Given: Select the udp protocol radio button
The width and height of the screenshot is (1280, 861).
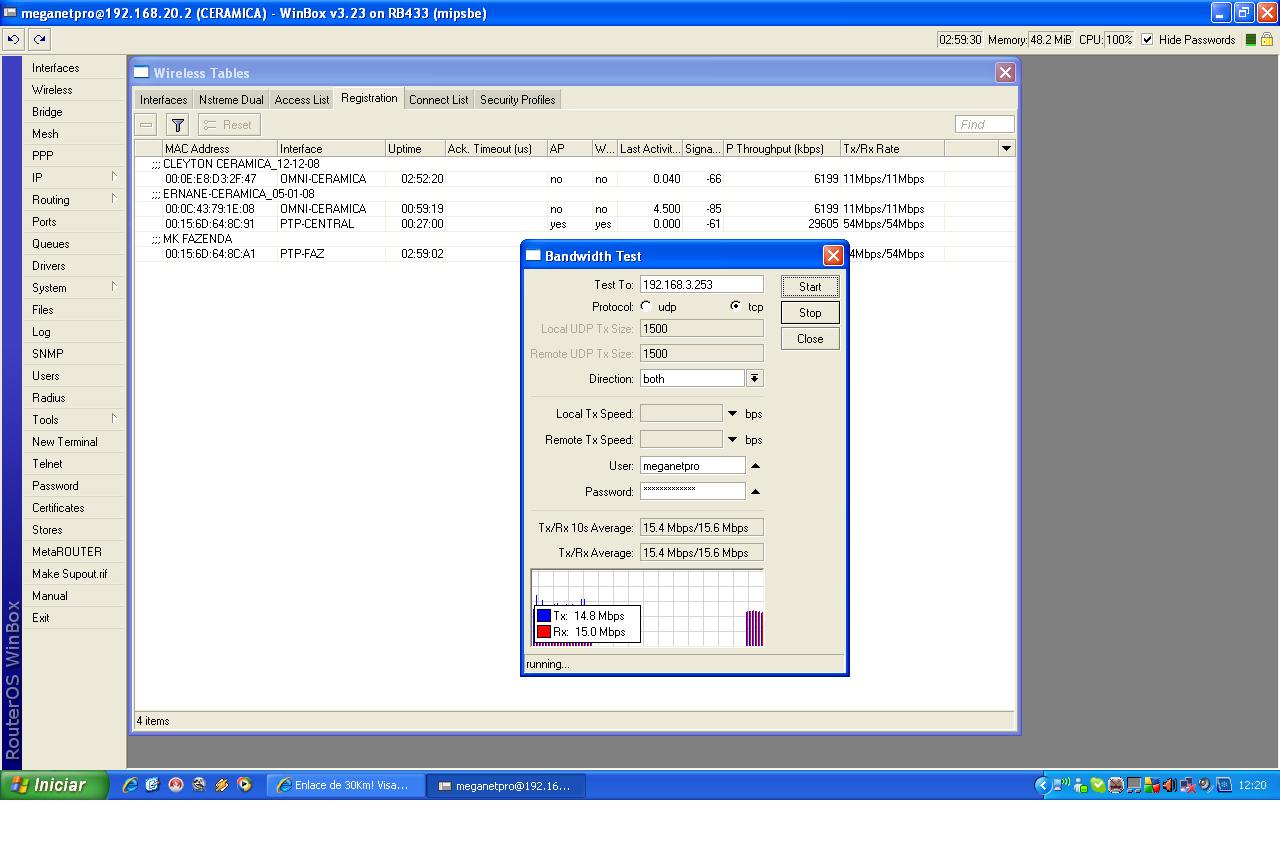Looking at the screenshot, I should [x=646, y=307].
